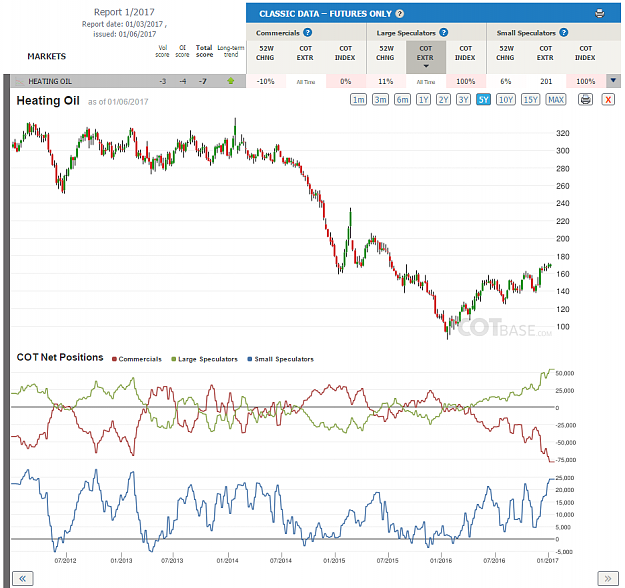Set chart range to 10Y
Screen dimensions: 625x588
pos(506,99)
